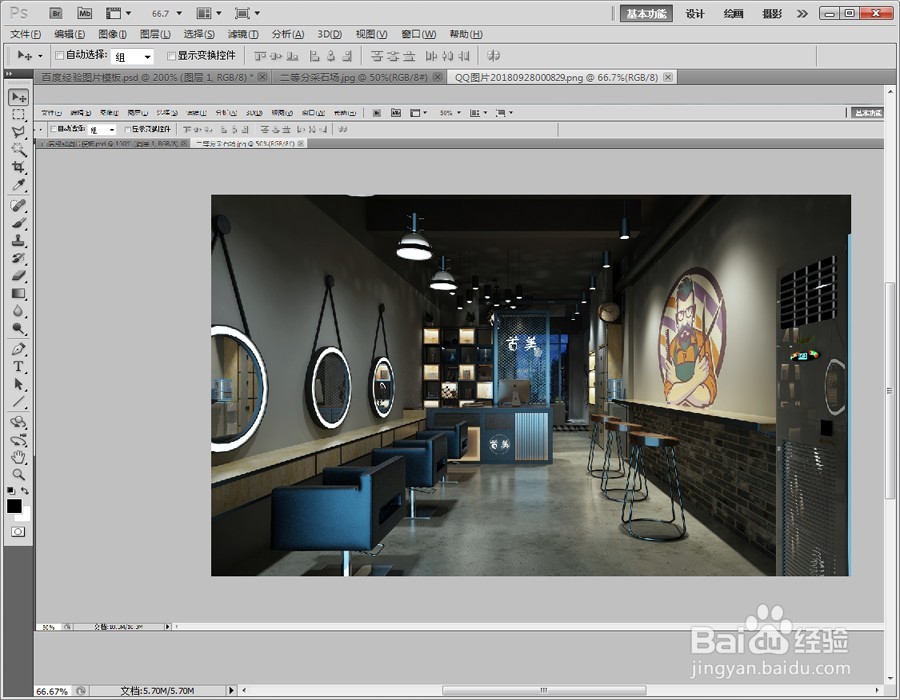
Task: Click the 66.67% zoom field in status bar
Action: click(52, 691)
